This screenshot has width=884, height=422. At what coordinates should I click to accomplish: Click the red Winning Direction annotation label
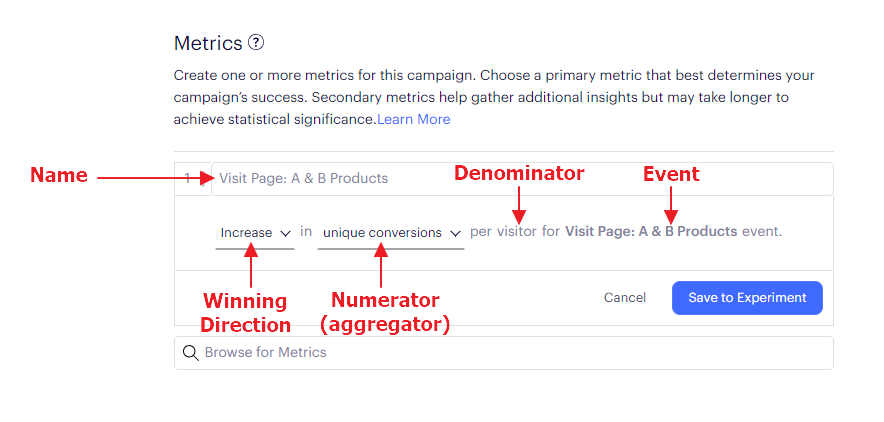pos(246,313)
